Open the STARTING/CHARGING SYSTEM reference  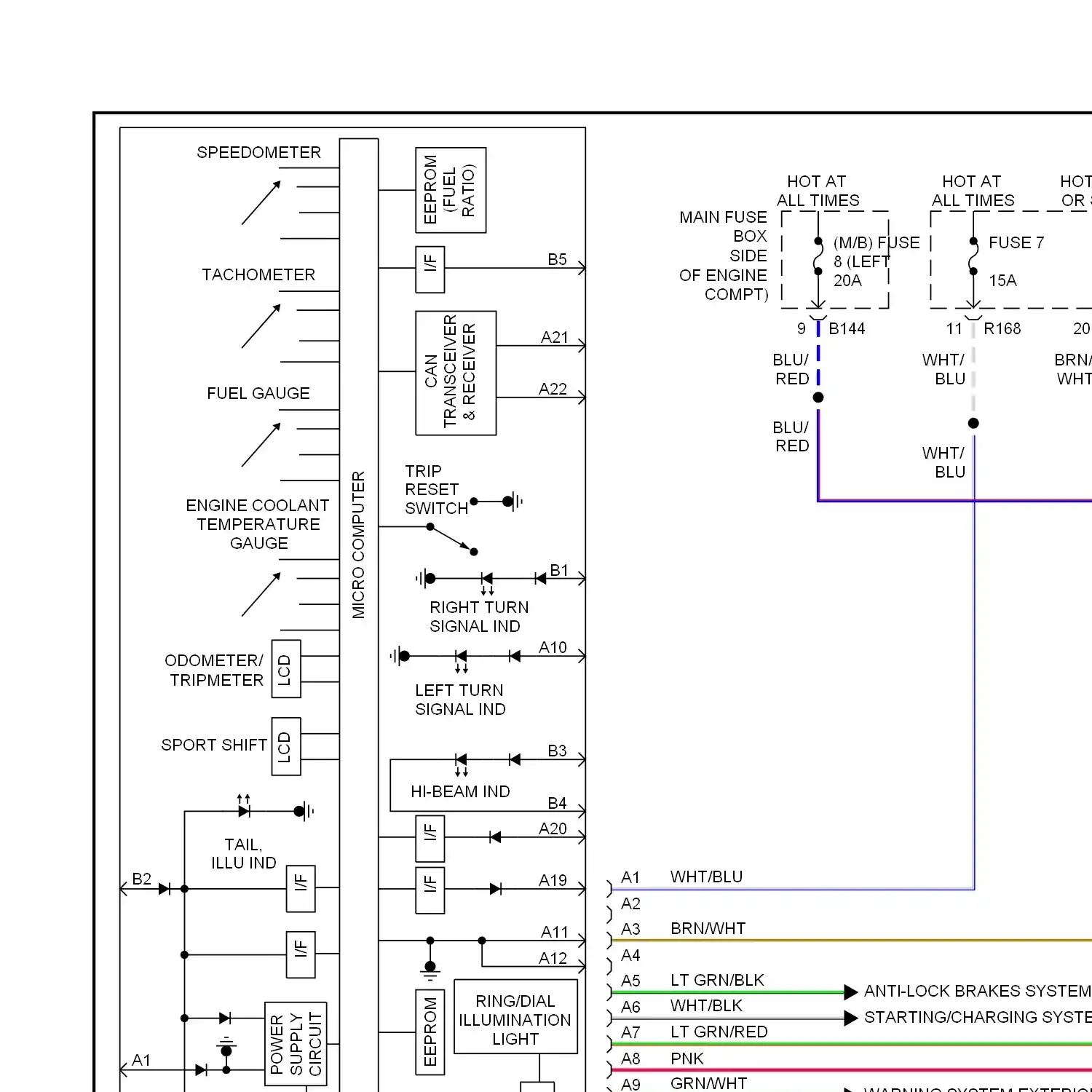point(978,1017)
